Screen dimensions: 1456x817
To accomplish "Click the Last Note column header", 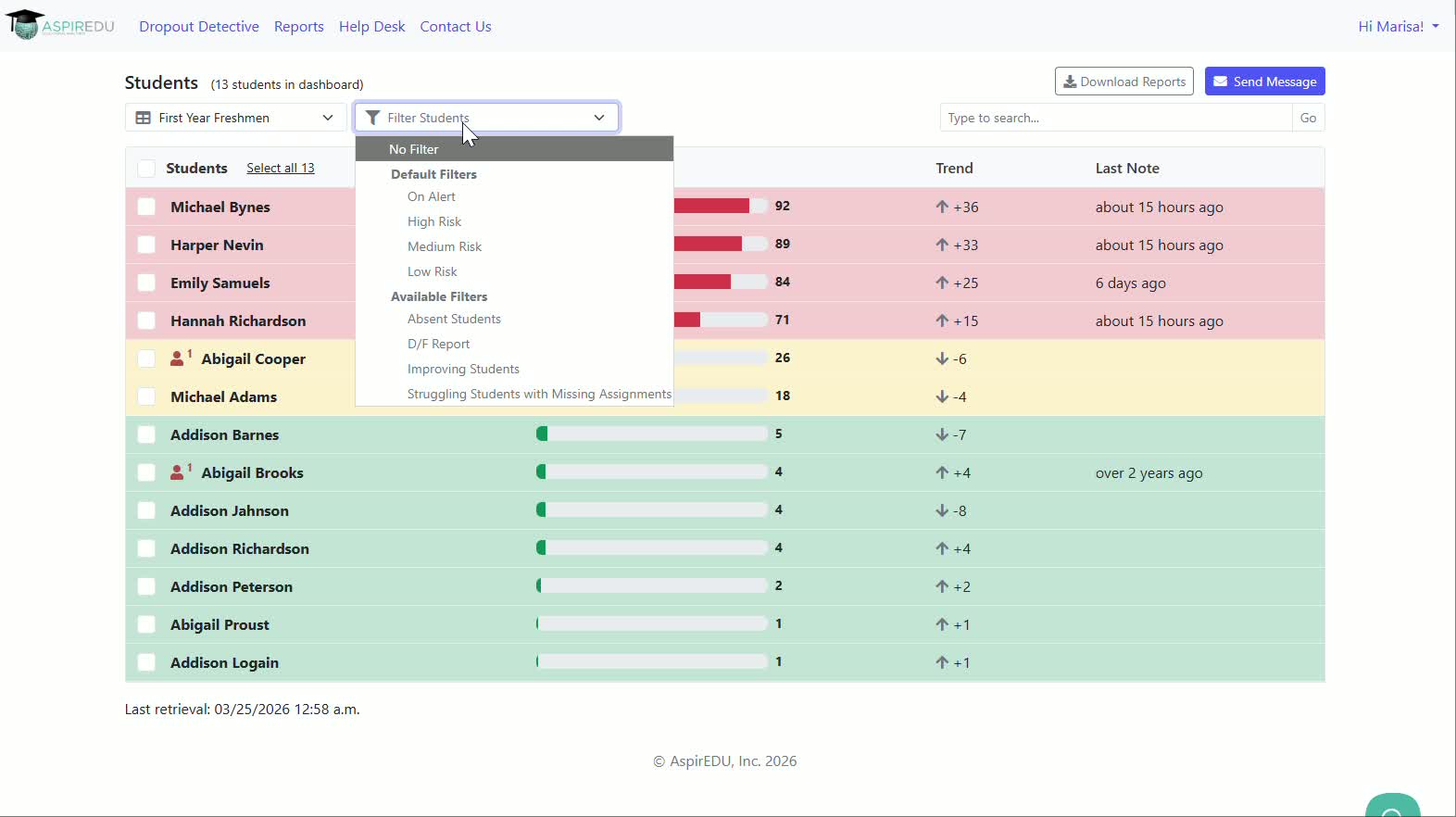I will pos(1127,169).
